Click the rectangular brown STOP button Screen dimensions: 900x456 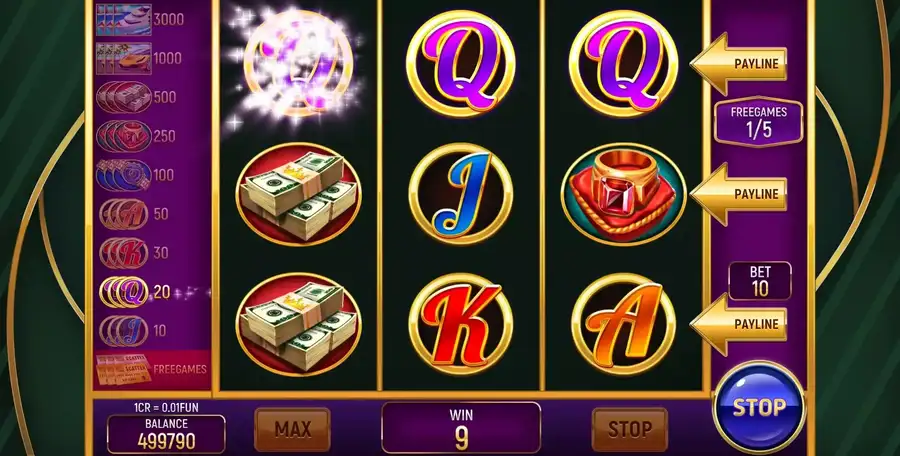coord(630,429)
